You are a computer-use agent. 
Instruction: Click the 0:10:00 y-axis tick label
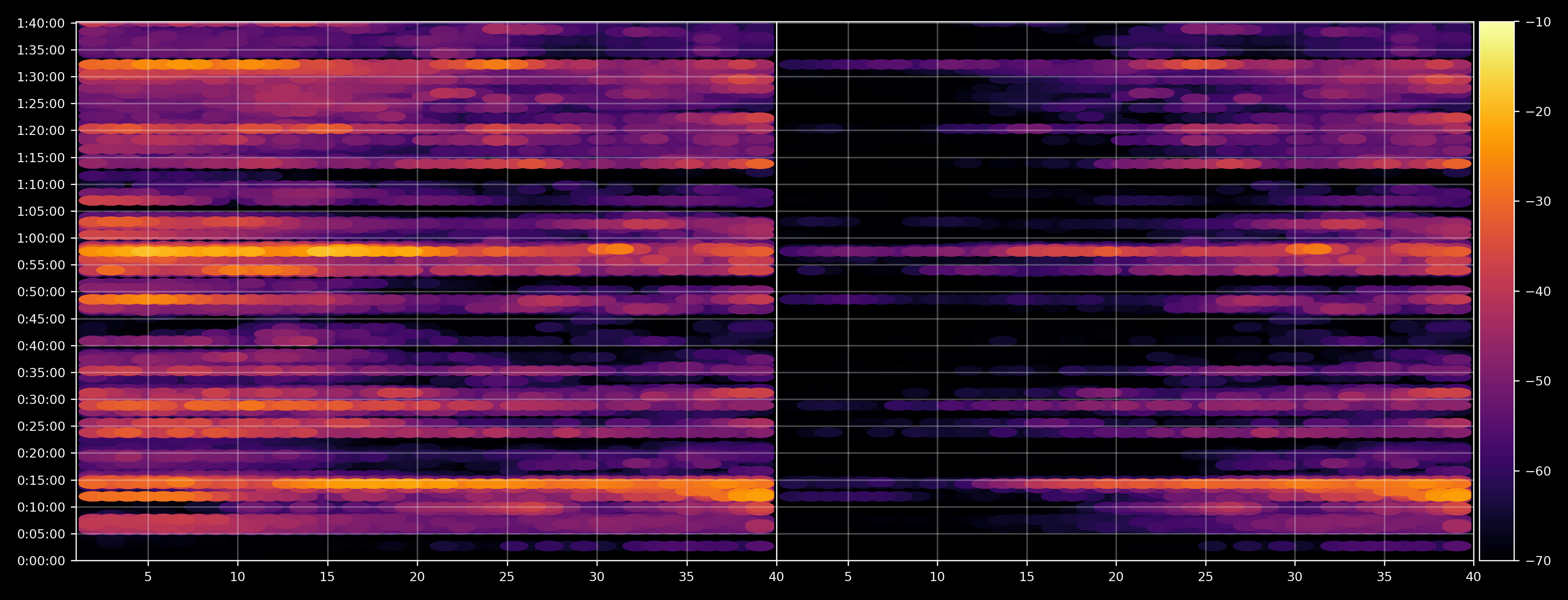point(41,507)
